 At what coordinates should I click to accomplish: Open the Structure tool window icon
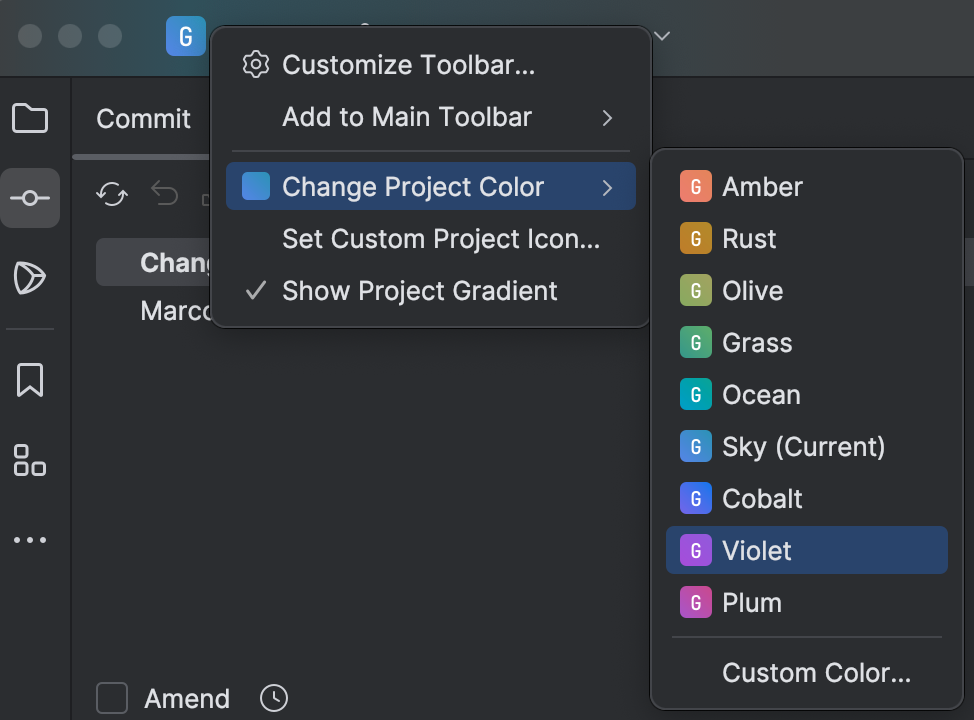(30, 460)
